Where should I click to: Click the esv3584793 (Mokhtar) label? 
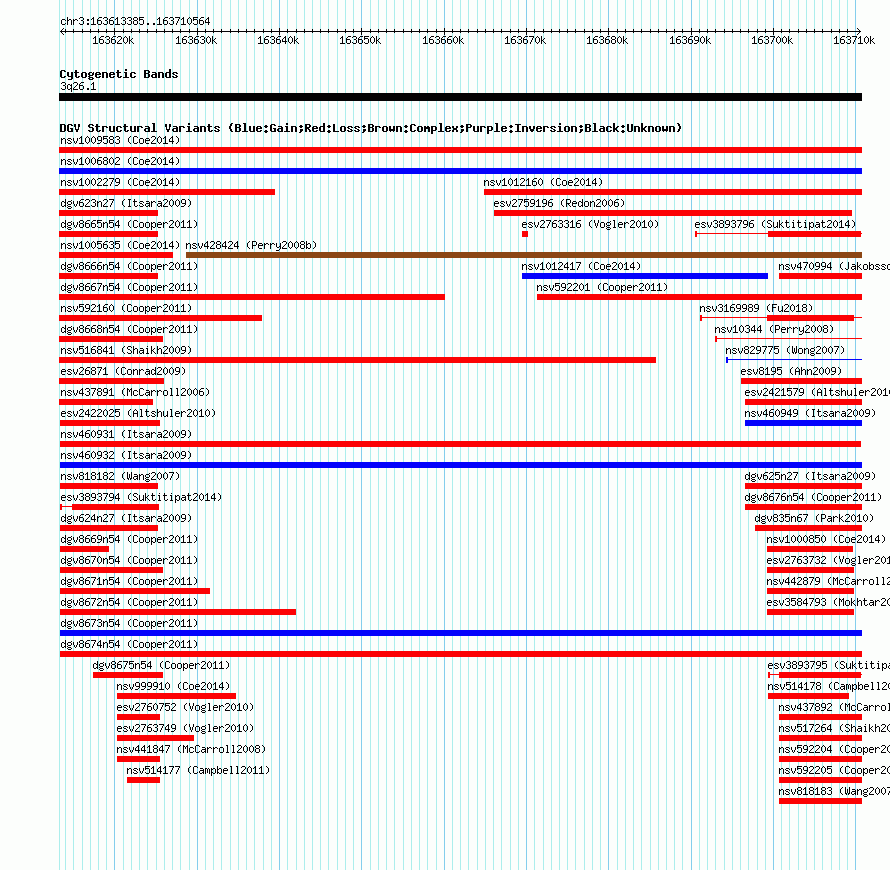828,602
